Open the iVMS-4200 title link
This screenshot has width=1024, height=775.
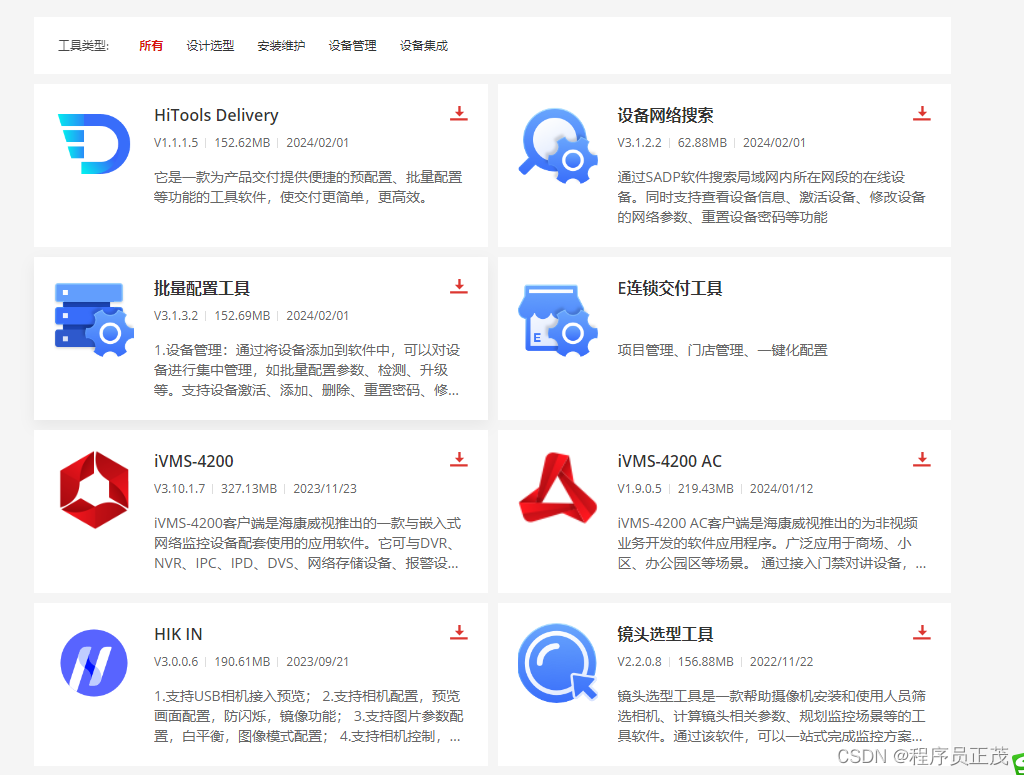pyautogui.click(x=194, y=462)
